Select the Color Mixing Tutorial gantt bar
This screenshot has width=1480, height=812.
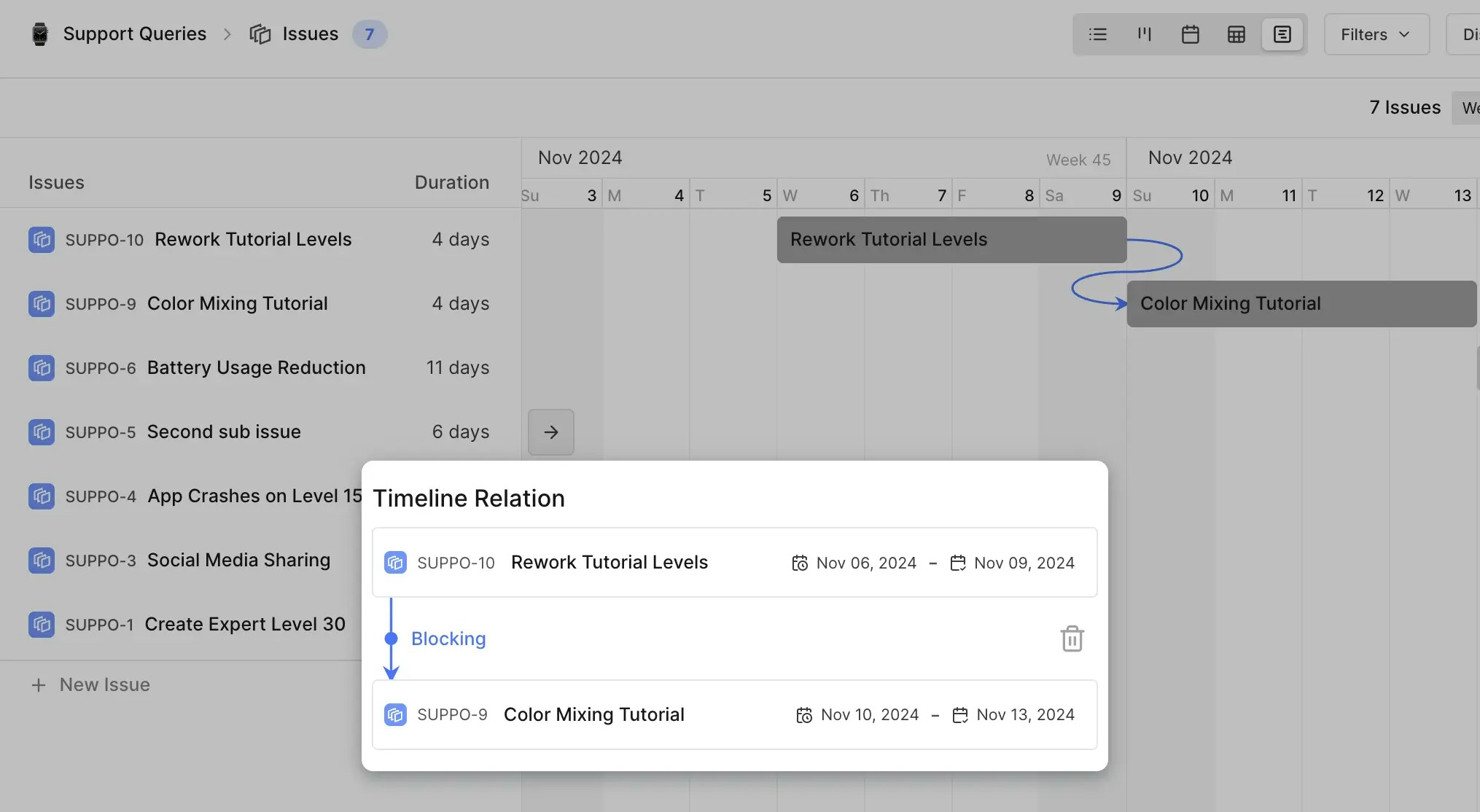coord(1301,304)
